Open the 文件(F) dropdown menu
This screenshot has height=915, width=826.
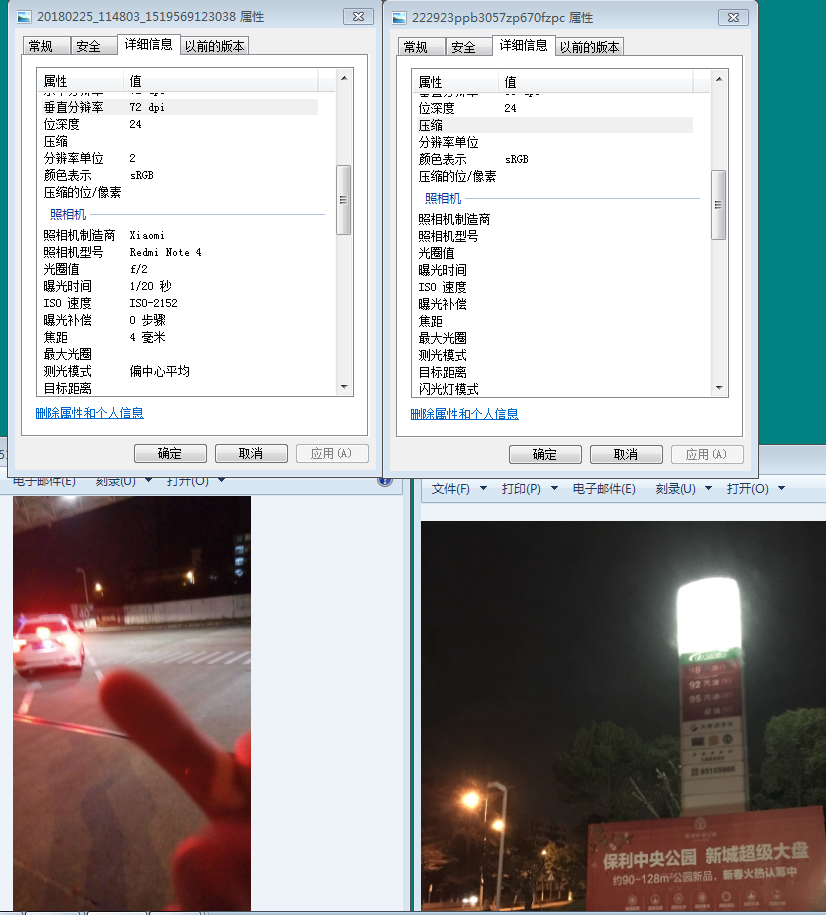(x=459, y=489)
